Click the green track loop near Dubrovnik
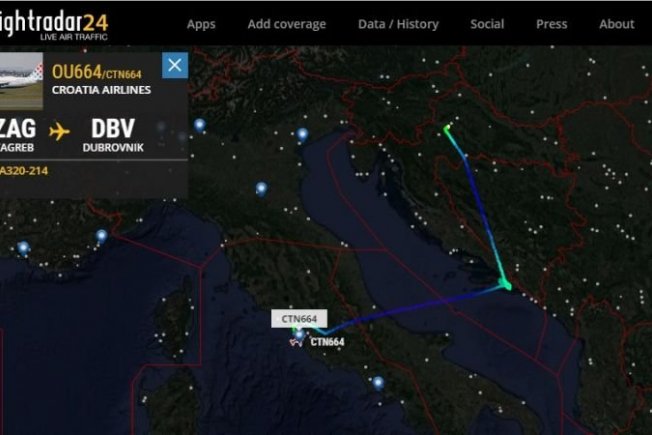This screenshot has width=652, height=435. (x=505, y=284)
